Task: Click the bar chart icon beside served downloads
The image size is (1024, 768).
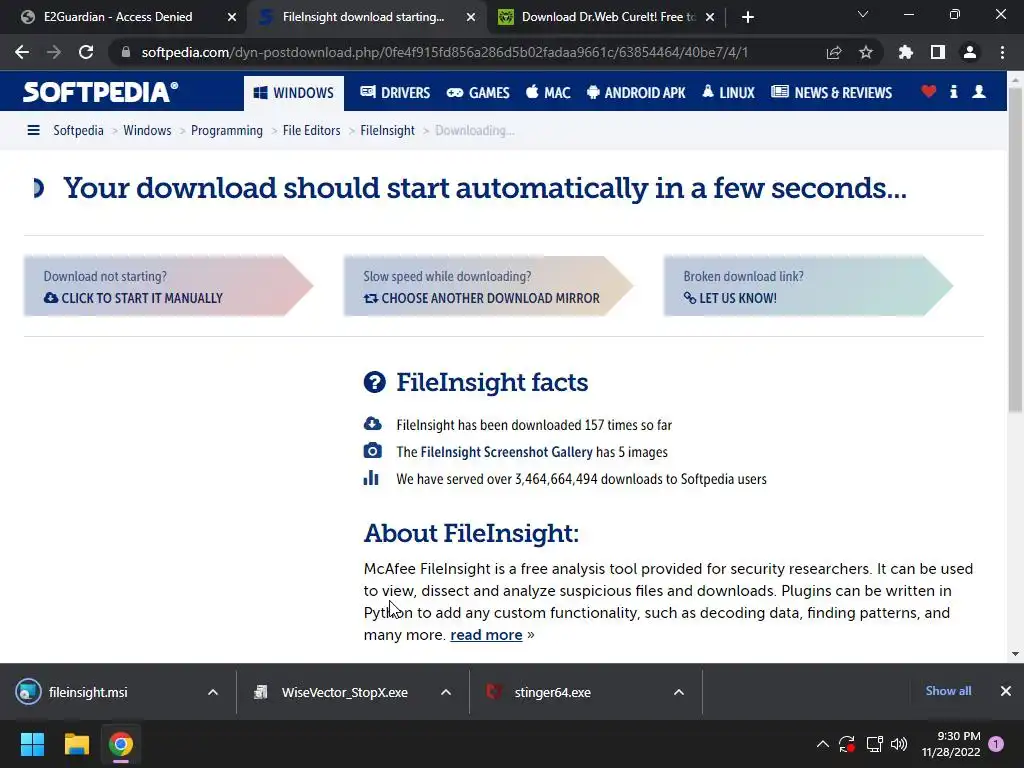Action: pos(371,478)
